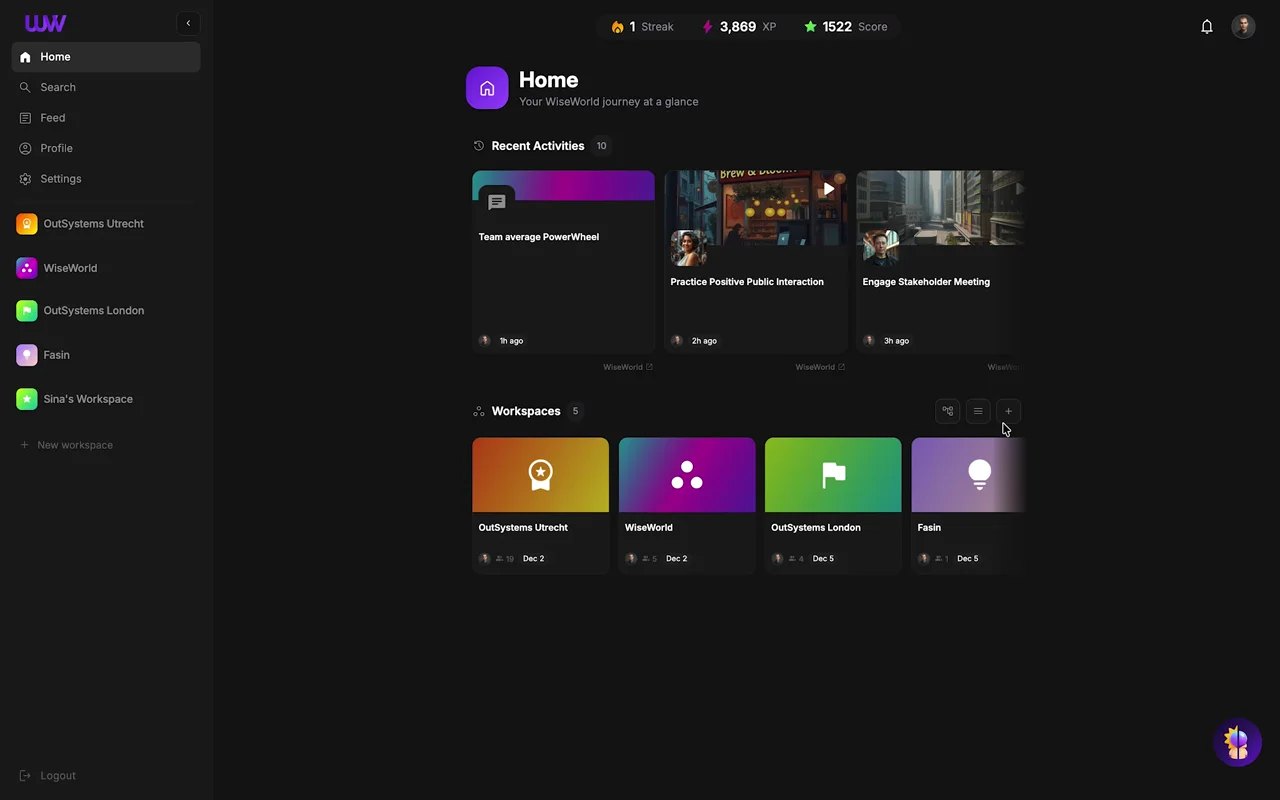Click the green Score star icon
Screen dimensions: 1280x800
pyautogui.click(x=809, y=26)
